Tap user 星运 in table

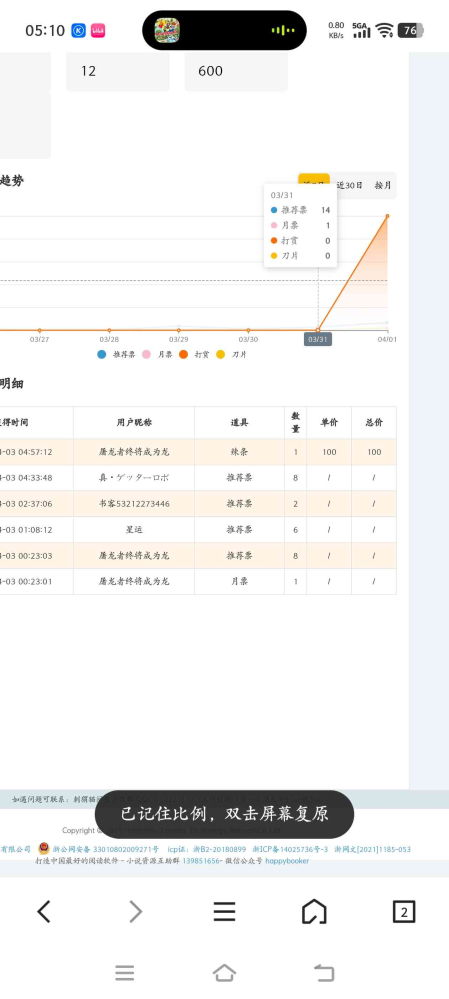[x=134, y=529]
